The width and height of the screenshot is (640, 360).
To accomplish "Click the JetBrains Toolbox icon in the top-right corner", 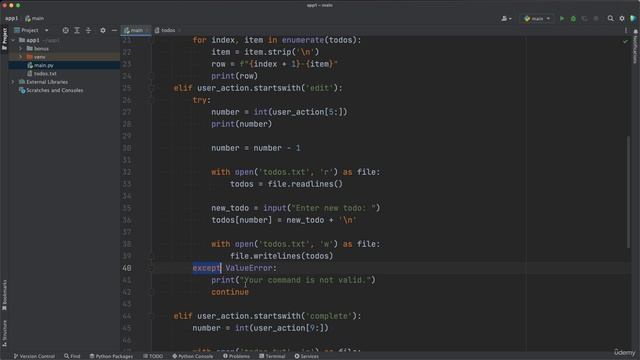I will [633, 18].
